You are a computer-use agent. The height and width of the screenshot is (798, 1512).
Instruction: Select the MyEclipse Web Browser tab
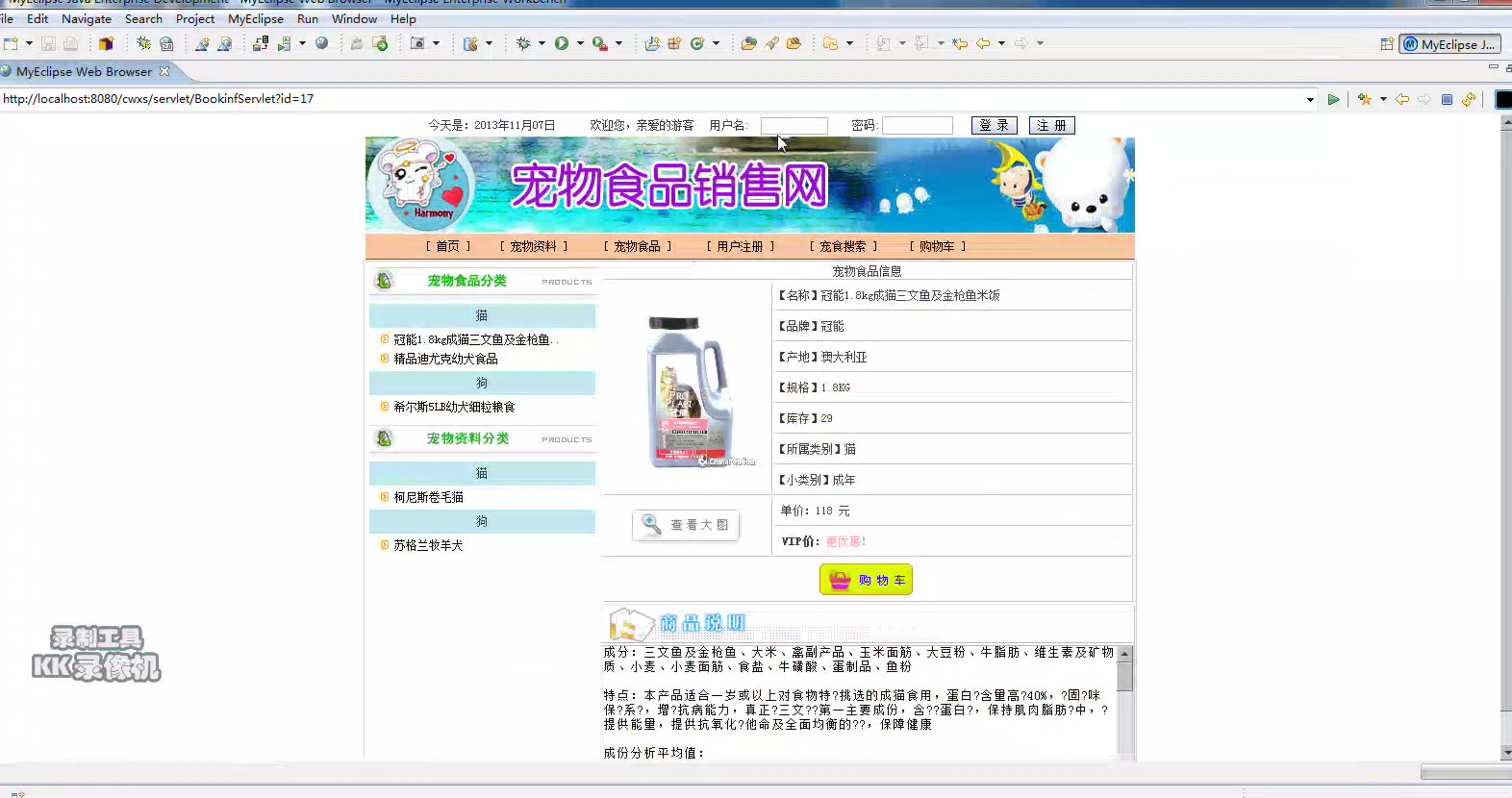(x=84, y=71)
